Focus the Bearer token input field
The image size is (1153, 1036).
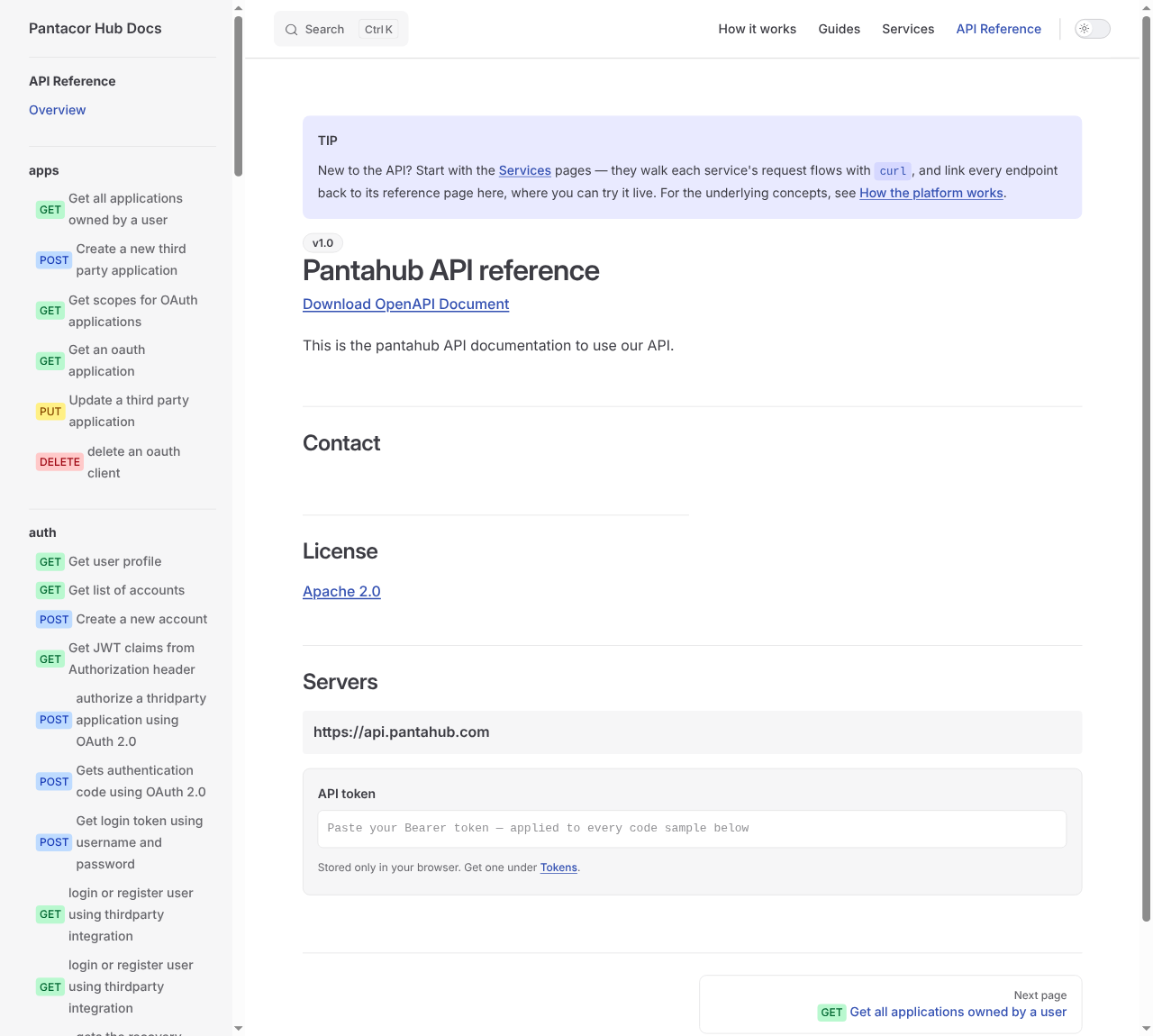click(692, 829)
